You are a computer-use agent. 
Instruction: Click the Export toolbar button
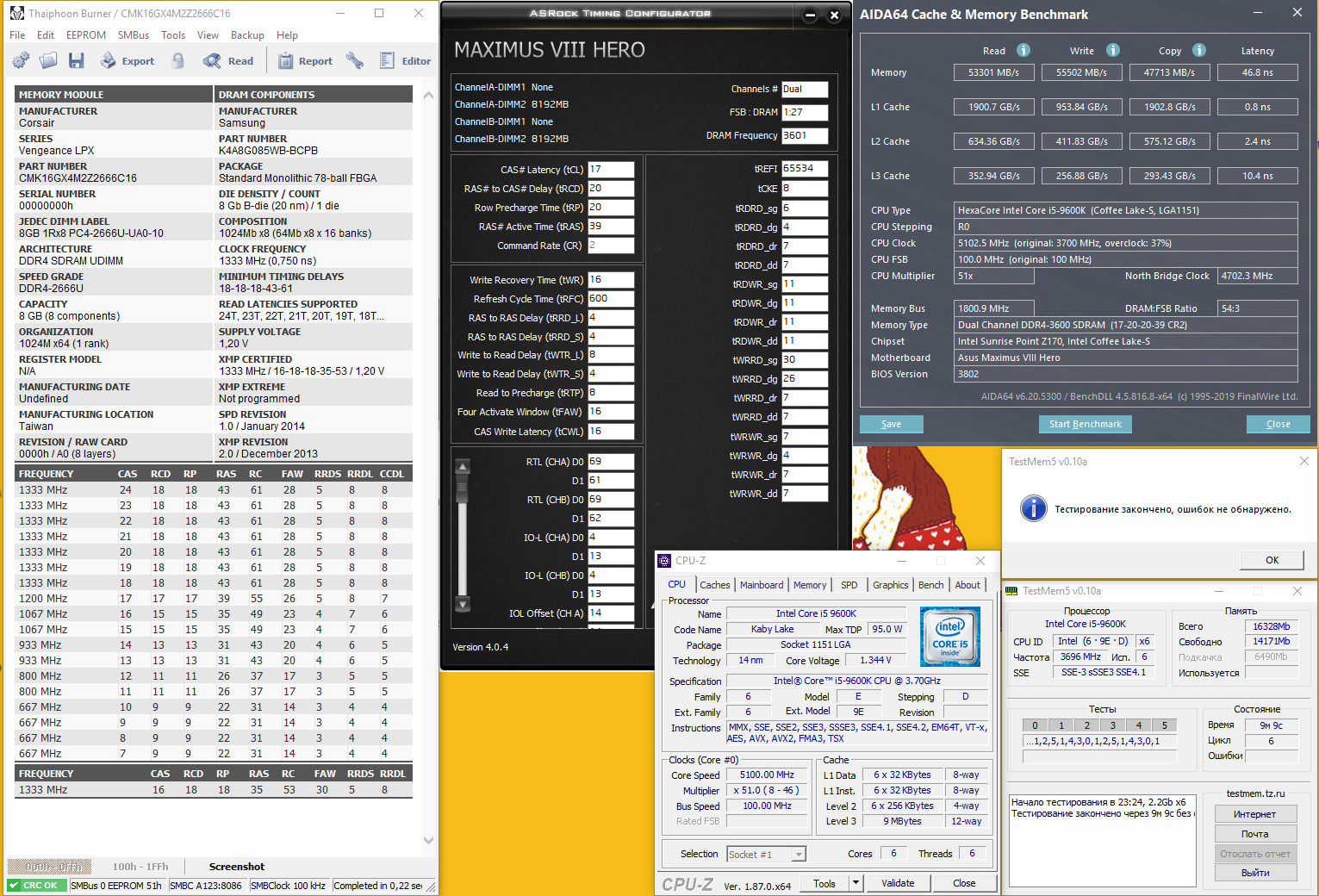(128, 61)
